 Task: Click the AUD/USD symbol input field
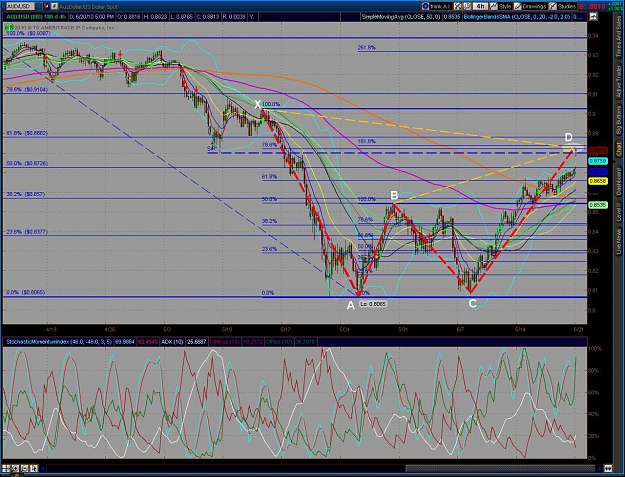tap(18, 6)
